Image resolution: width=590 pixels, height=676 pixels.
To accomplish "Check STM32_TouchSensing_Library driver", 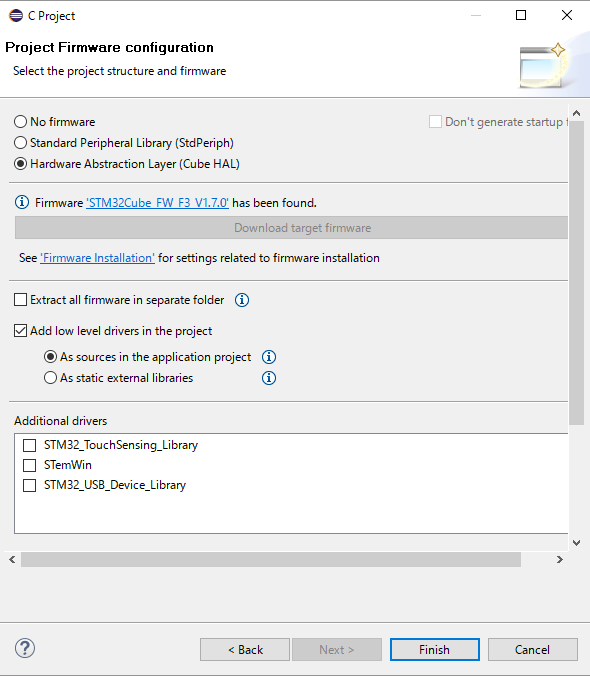I will [29, 445].
